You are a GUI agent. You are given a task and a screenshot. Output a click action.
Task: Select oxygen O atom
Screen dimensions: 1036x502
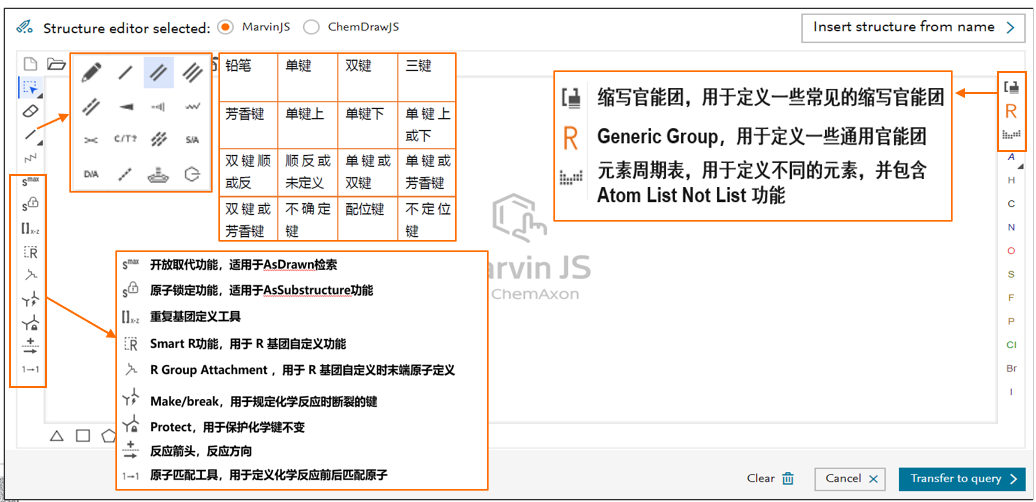point(1012,251)
